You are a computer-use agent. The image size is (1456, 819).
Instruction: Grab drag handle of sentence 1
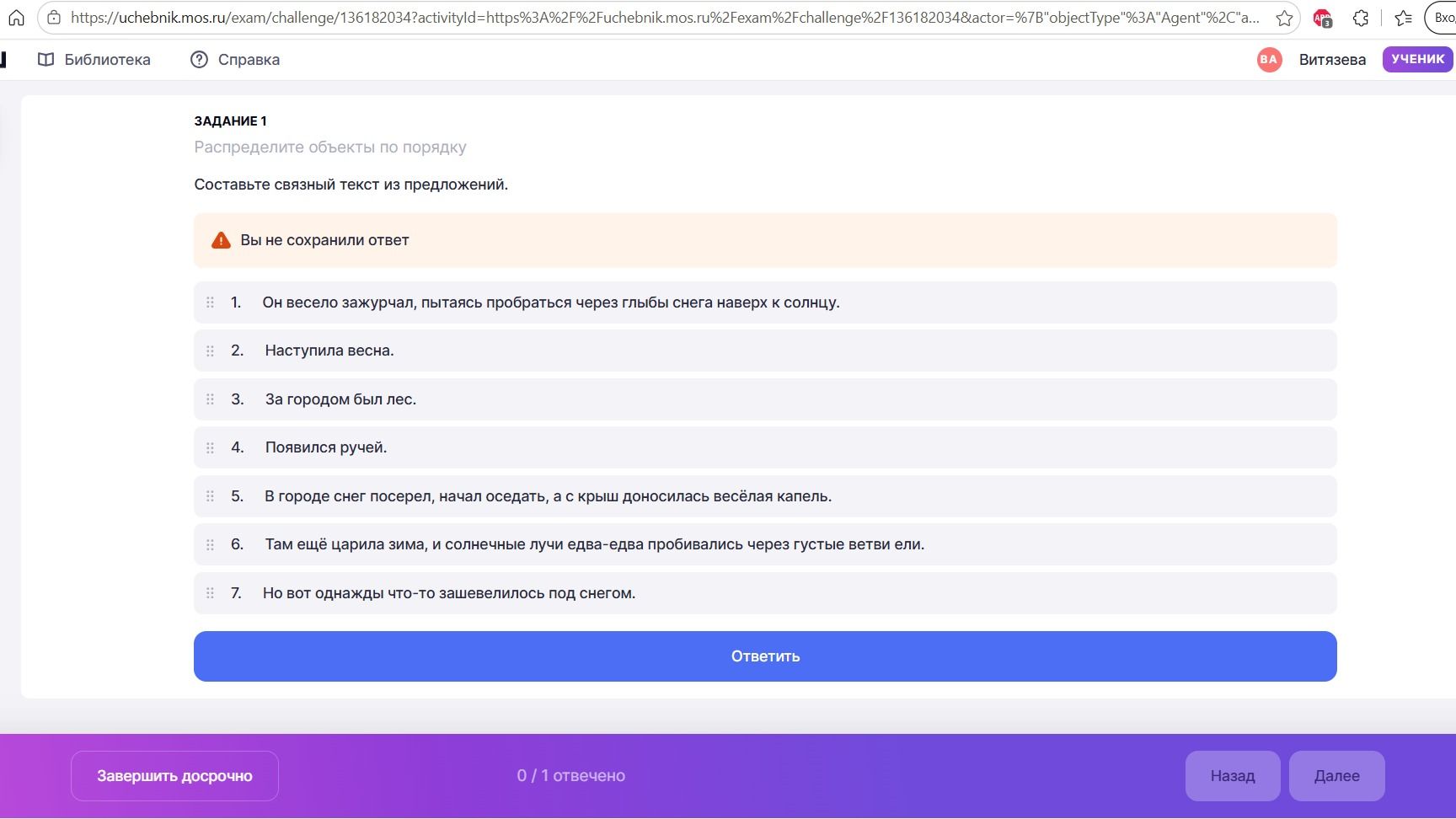210,302
